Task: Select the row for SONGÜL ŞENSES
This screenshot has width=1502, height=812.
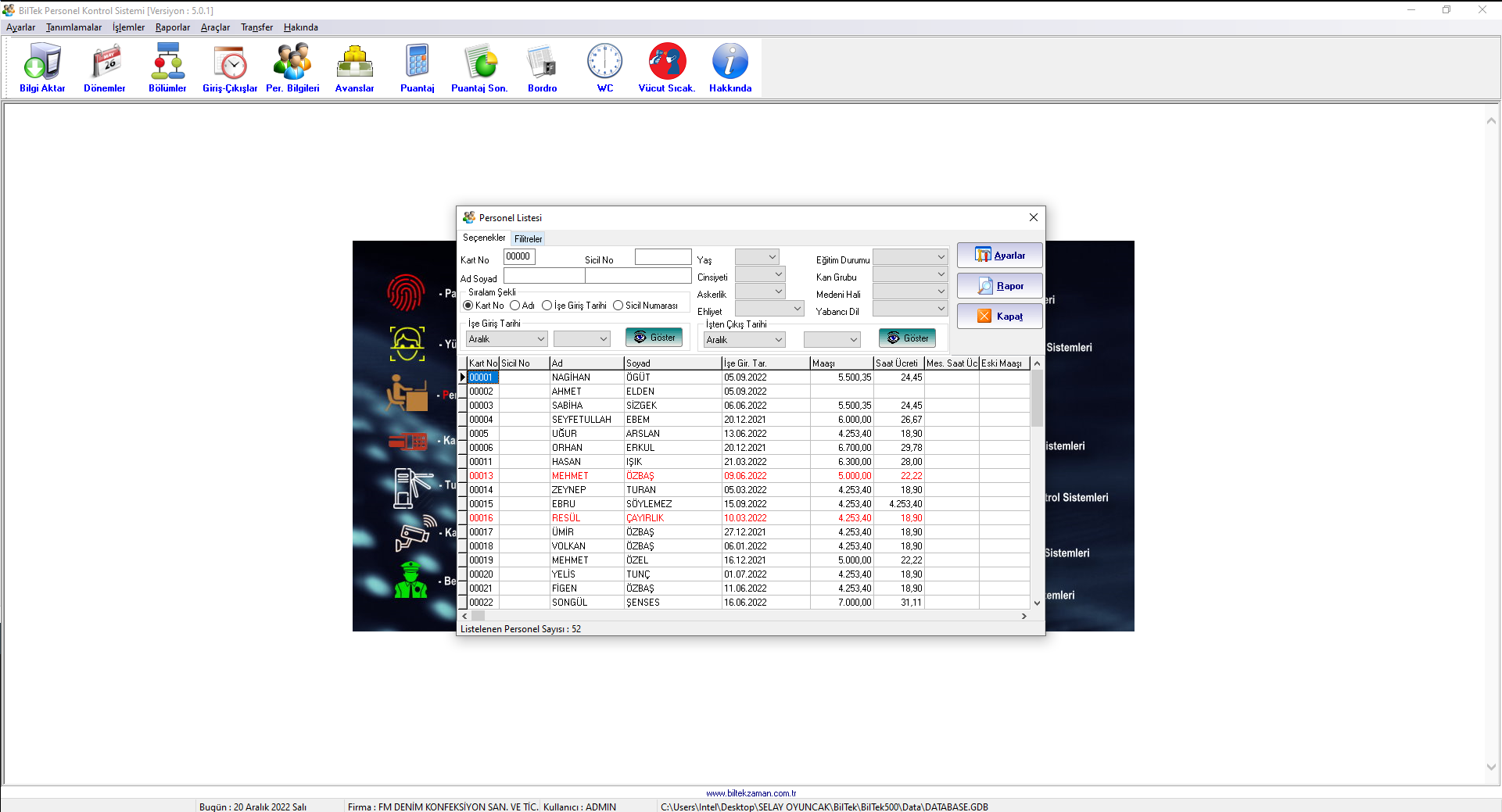Action: click(747, 603)
